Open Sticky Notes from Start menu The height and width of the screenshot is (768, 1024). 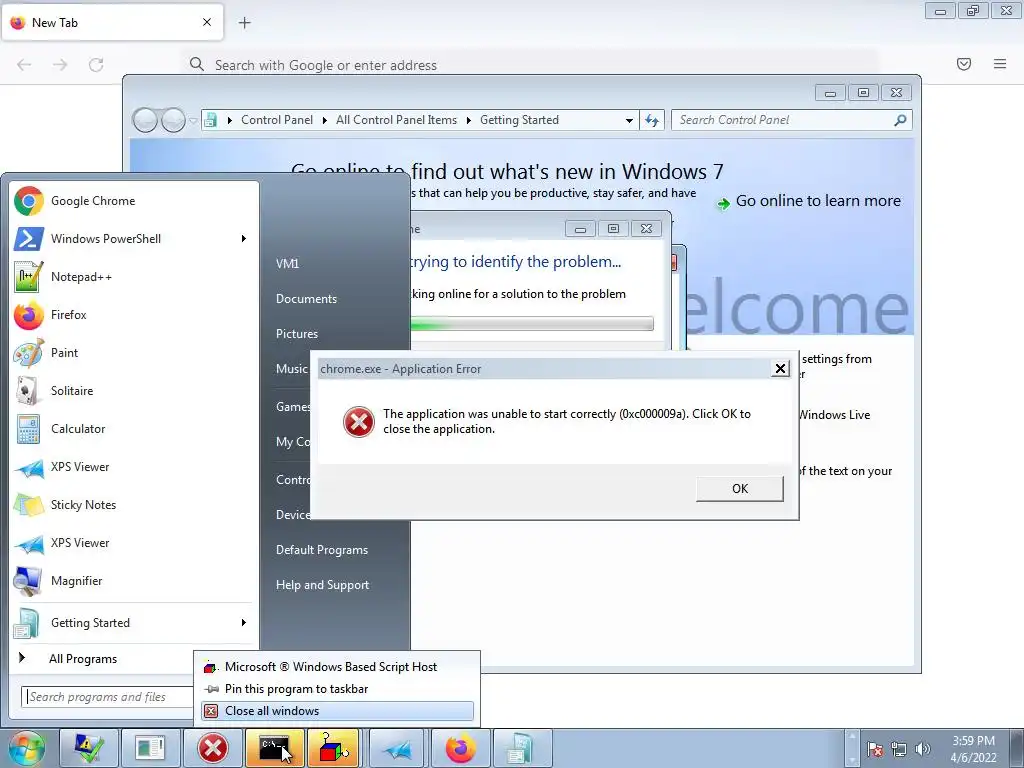point(134,505)
